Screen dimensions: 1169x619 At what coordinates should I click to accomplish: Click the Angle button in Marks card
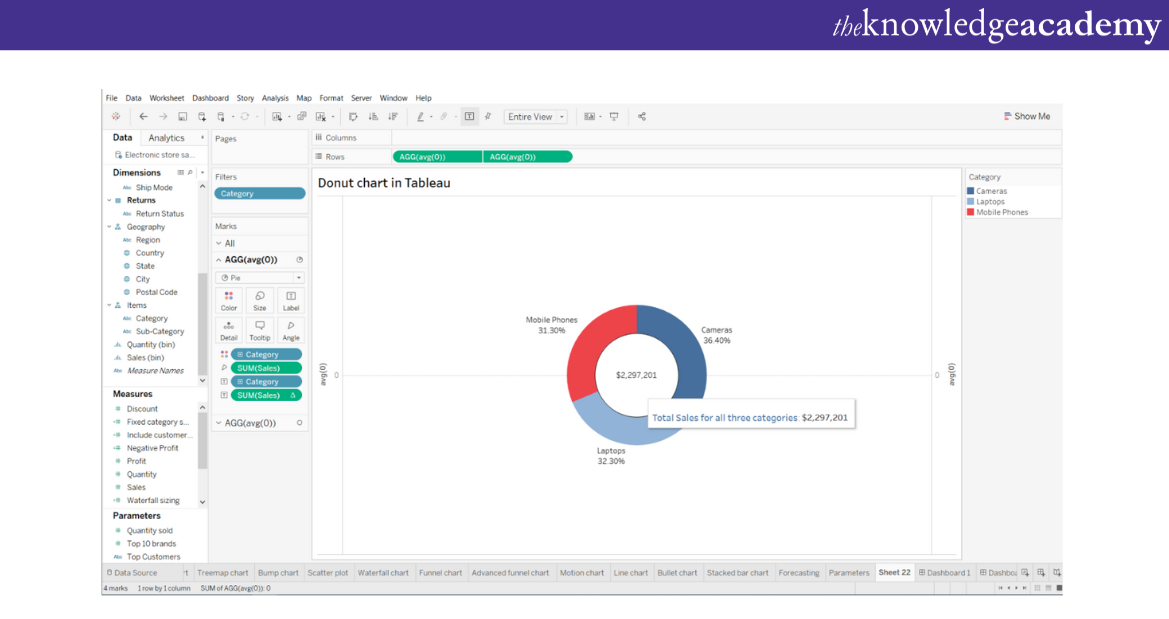(x=291, y=330)
